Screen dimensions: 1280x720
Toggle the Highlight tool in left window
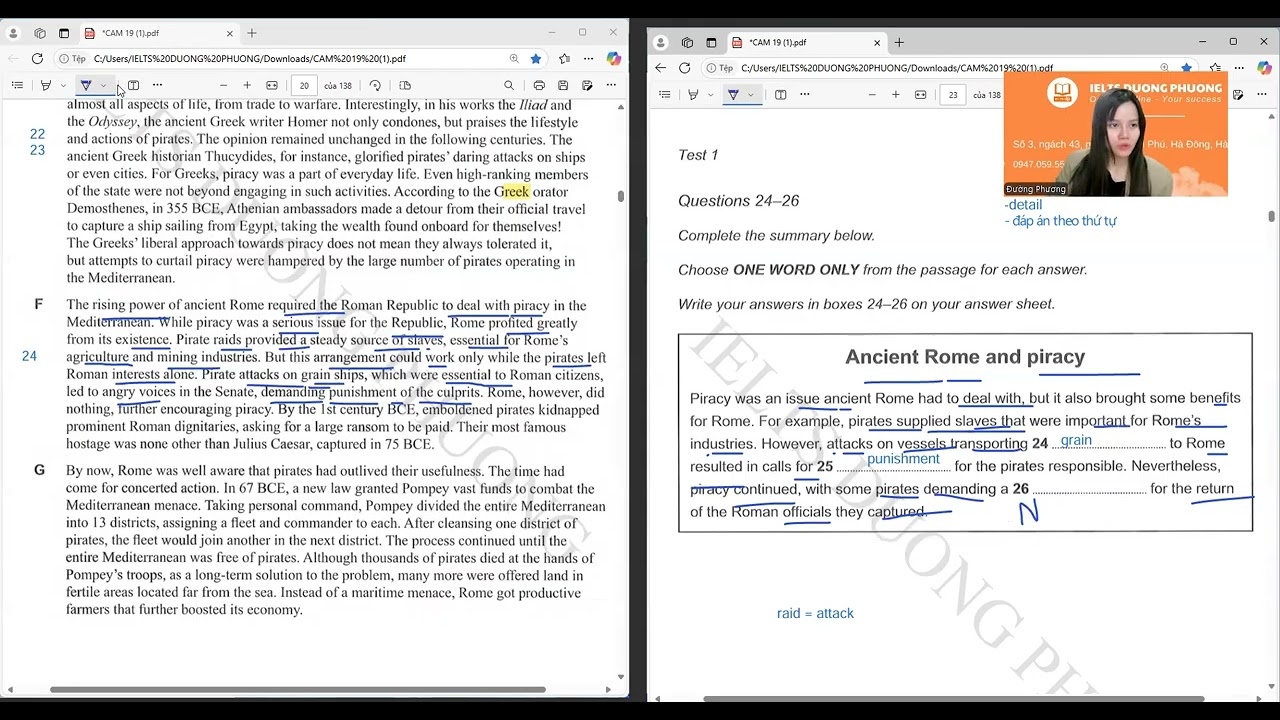tap(45, 86)
